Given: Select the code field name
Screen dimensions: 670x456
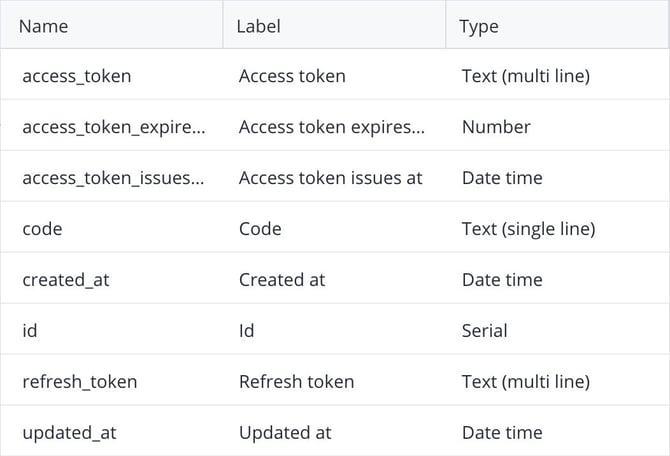Looking at the screenshot, I should [42, 229].
